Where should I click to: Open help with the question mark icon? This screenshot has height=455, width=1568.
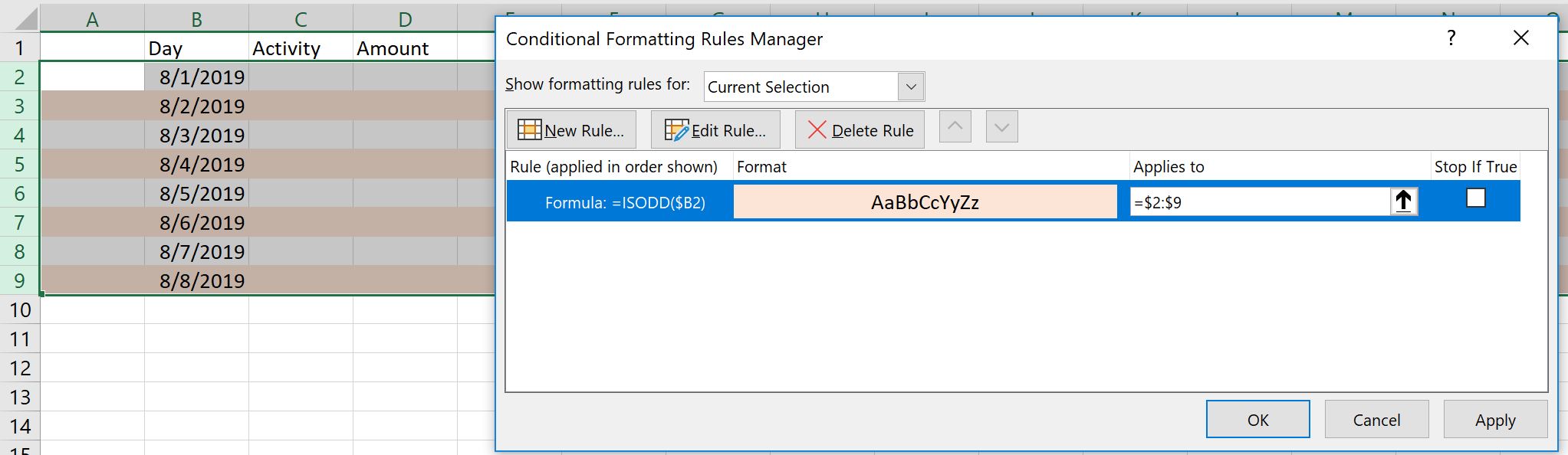1451,38
